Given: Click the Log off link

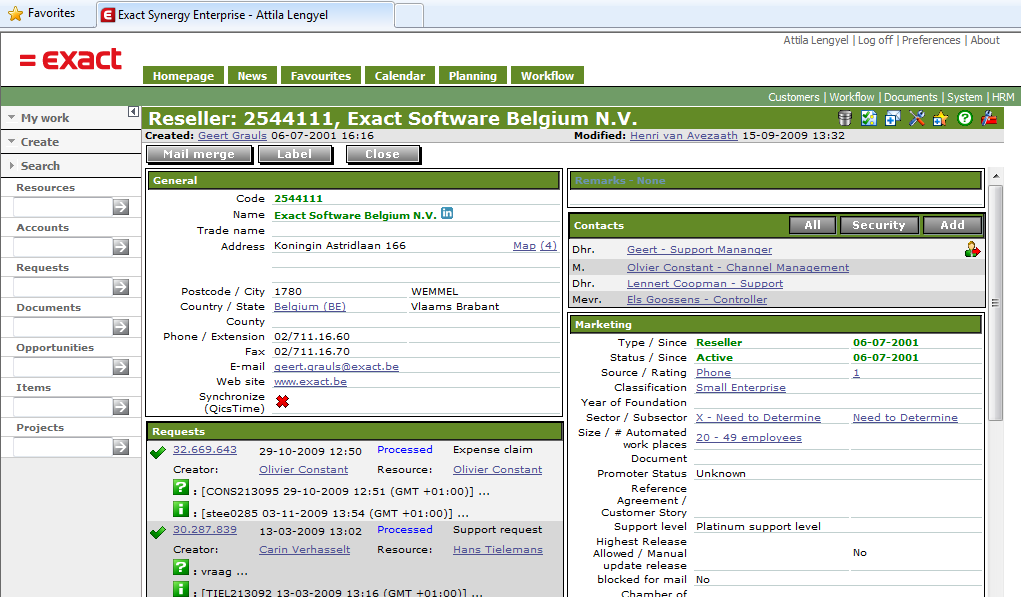Looking at the screenshot, I should click(x=875, y=40).
